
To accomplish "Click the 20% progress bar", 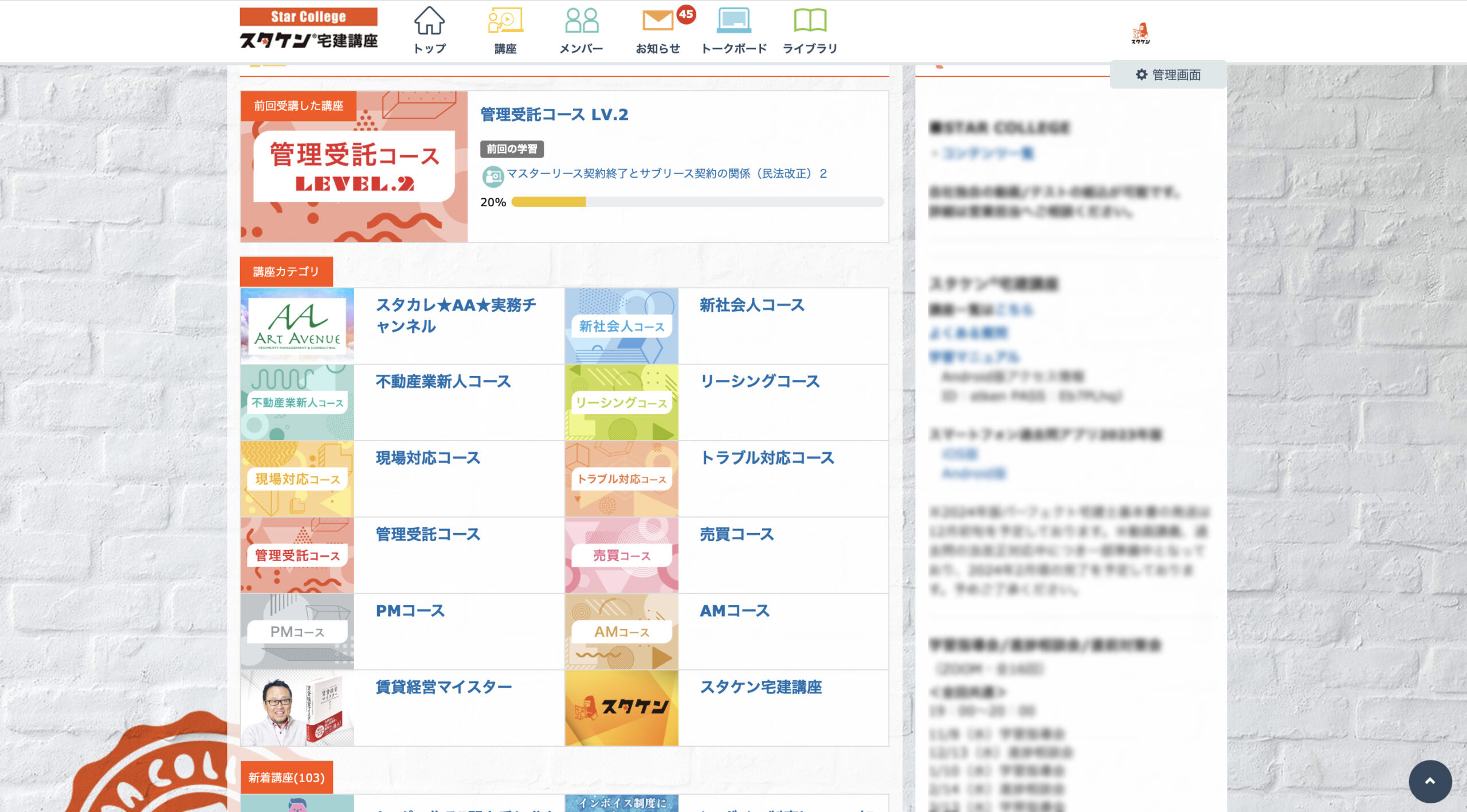I will [697, 202].
